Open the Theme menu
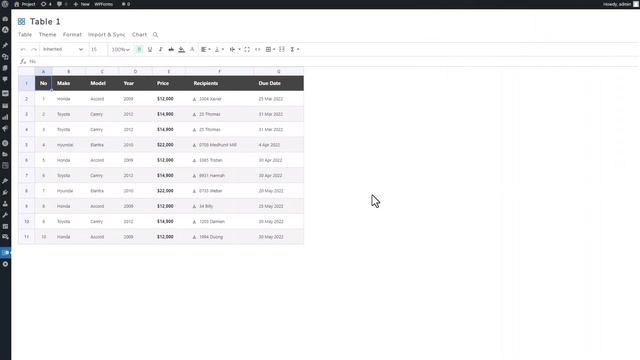This screenshot has width=640, height=360. pos(47,35)
